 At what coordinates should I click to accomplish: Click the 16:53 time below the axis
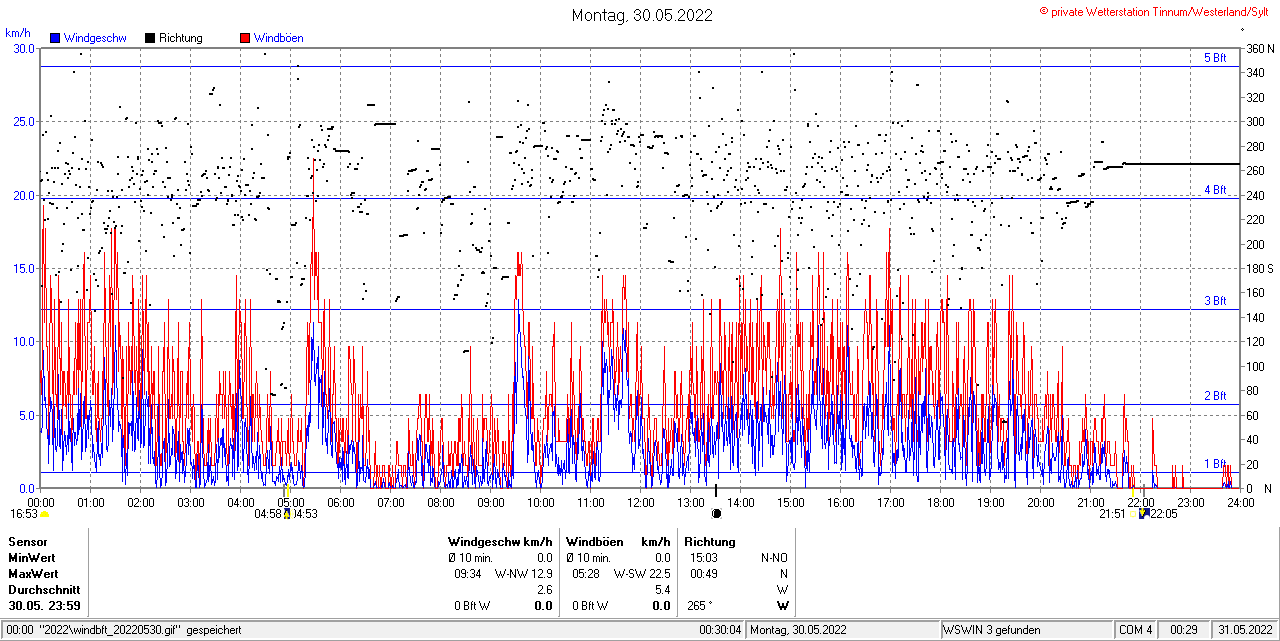click(24, 514)
